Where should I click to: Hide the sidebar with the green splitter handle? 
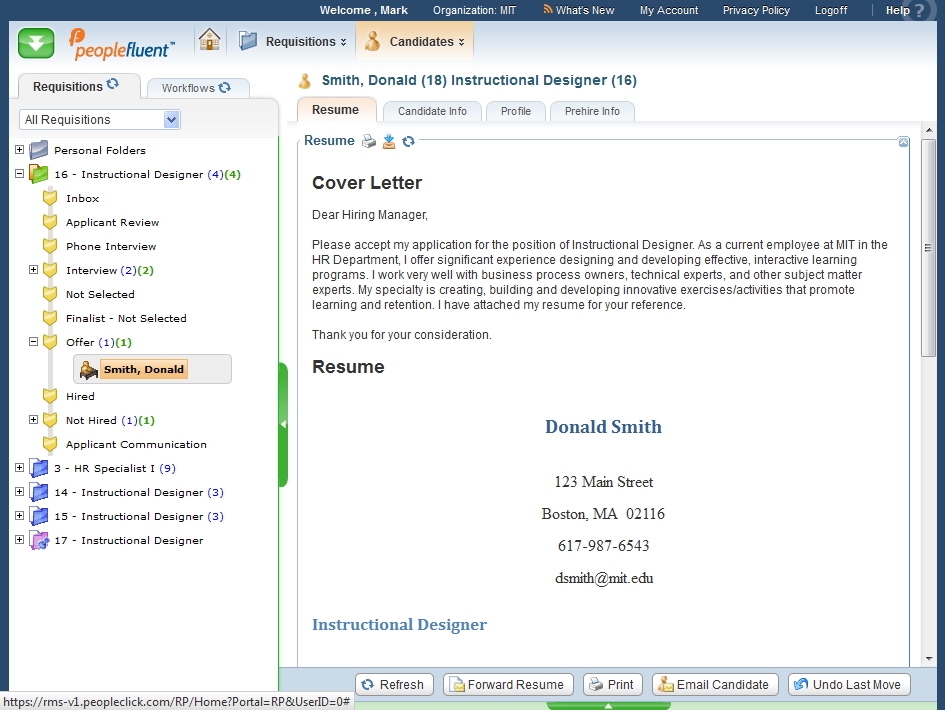tap(283, 424)
